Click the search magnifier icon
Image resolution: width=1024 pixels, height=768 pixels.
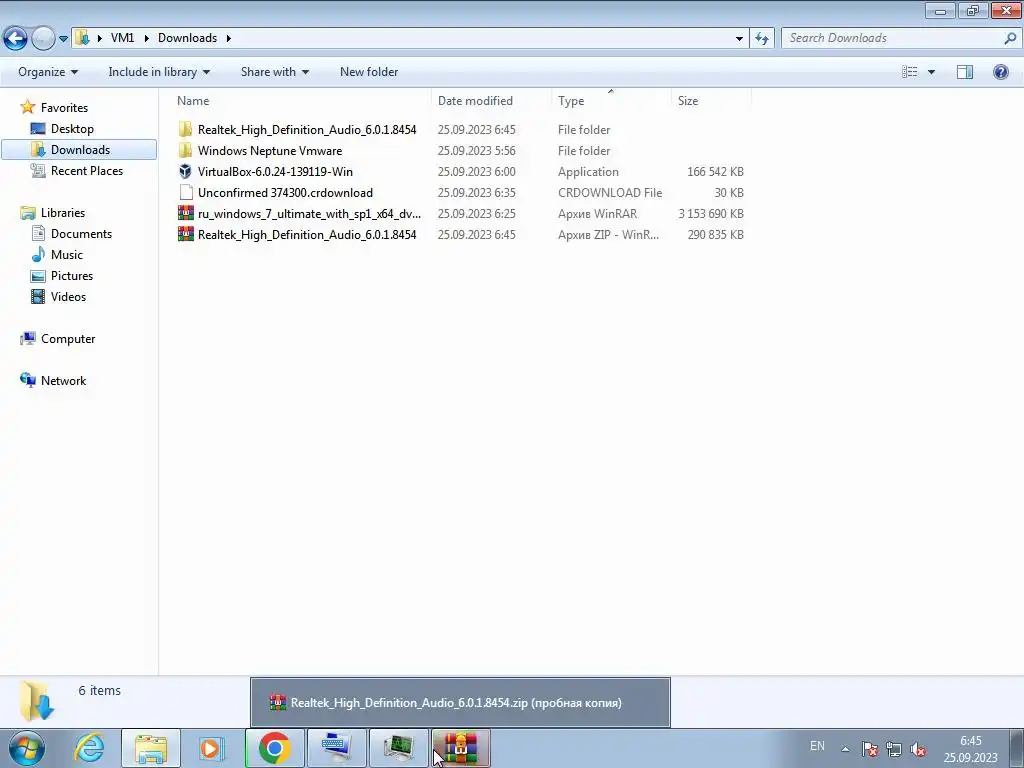click(x=1010, y=38)
